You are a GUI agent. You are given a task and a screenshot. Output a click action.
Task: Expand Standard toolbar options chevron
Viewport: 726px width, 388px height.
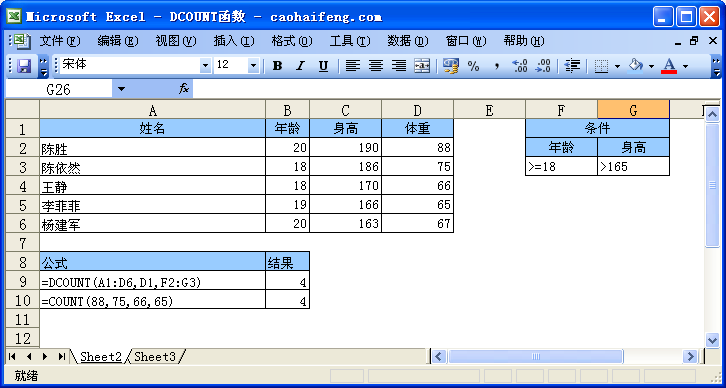(x=44, y=67)
